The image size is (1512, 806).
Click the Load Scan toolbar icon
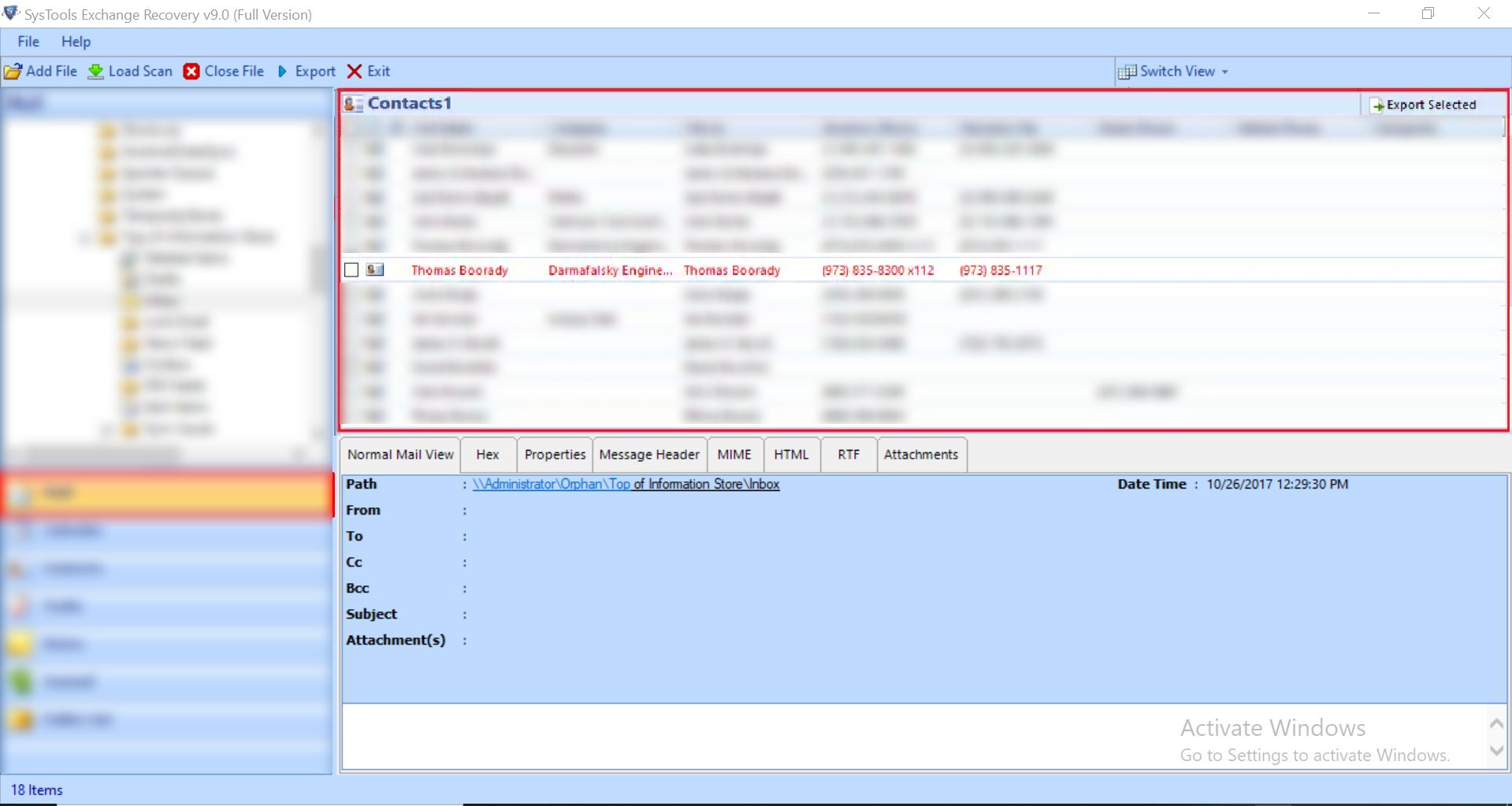coord(96,71)
